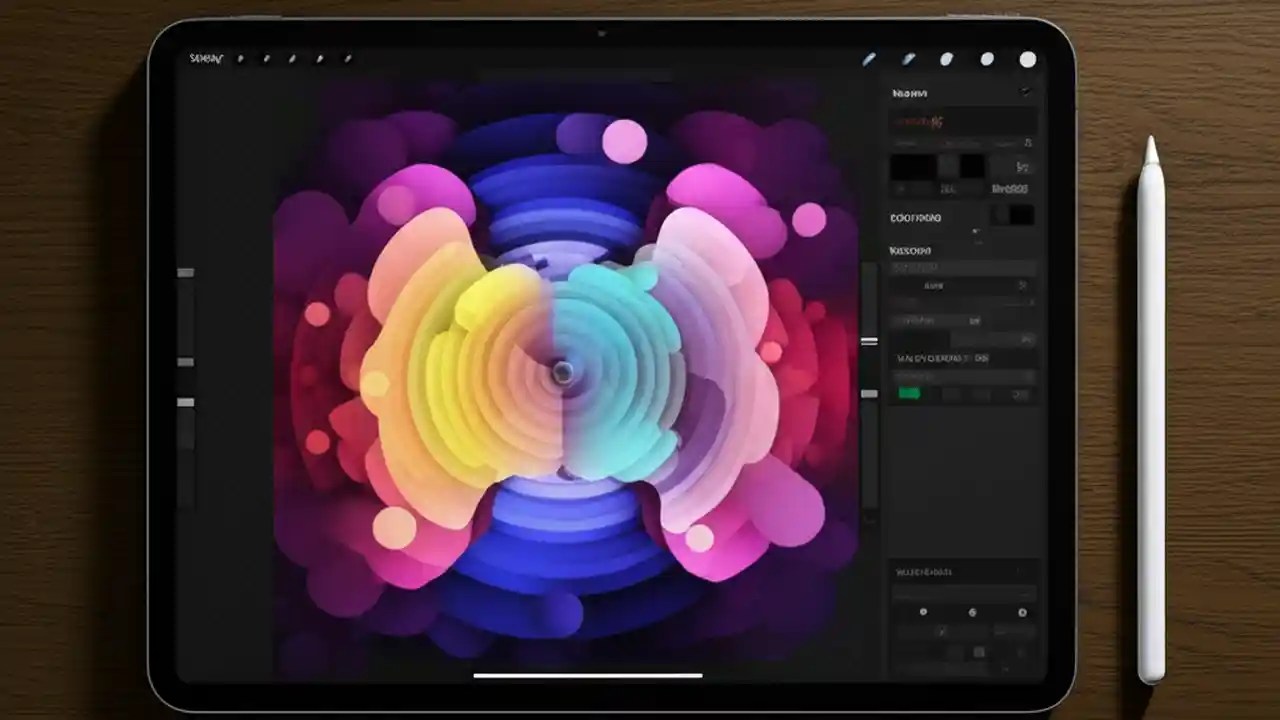Select the first pen icon in left toolbar
The image size is (1280, 720).
(240, 58)
